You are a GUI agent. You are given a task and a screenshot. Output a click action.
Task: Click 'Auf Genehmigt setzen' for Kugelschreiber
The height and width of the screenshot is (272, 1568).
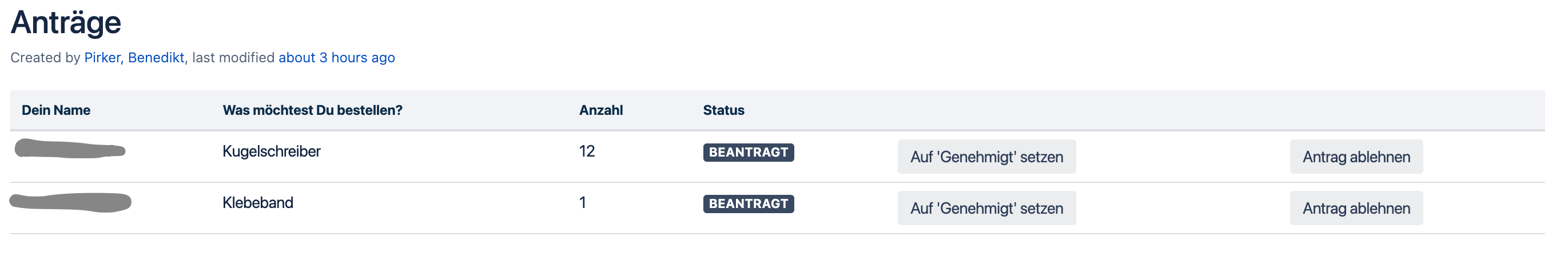click(986, 157)
